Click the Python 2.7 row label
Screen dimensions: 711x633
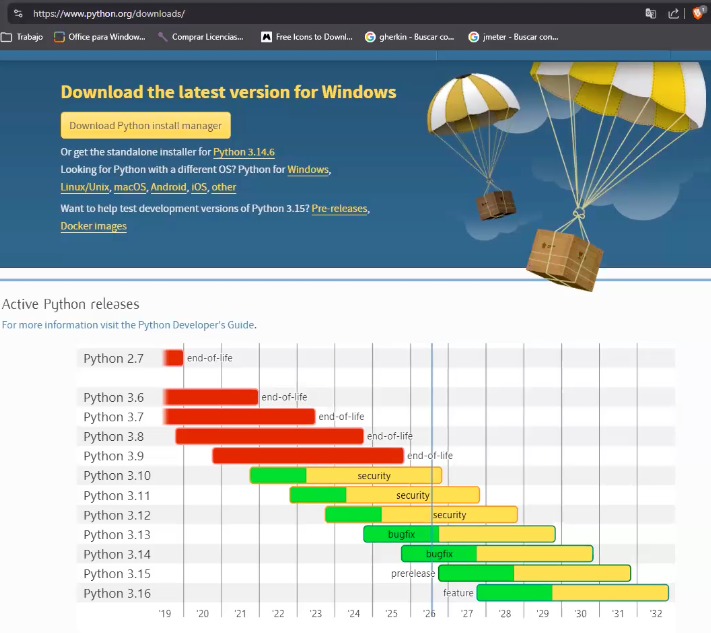[113, 359]
